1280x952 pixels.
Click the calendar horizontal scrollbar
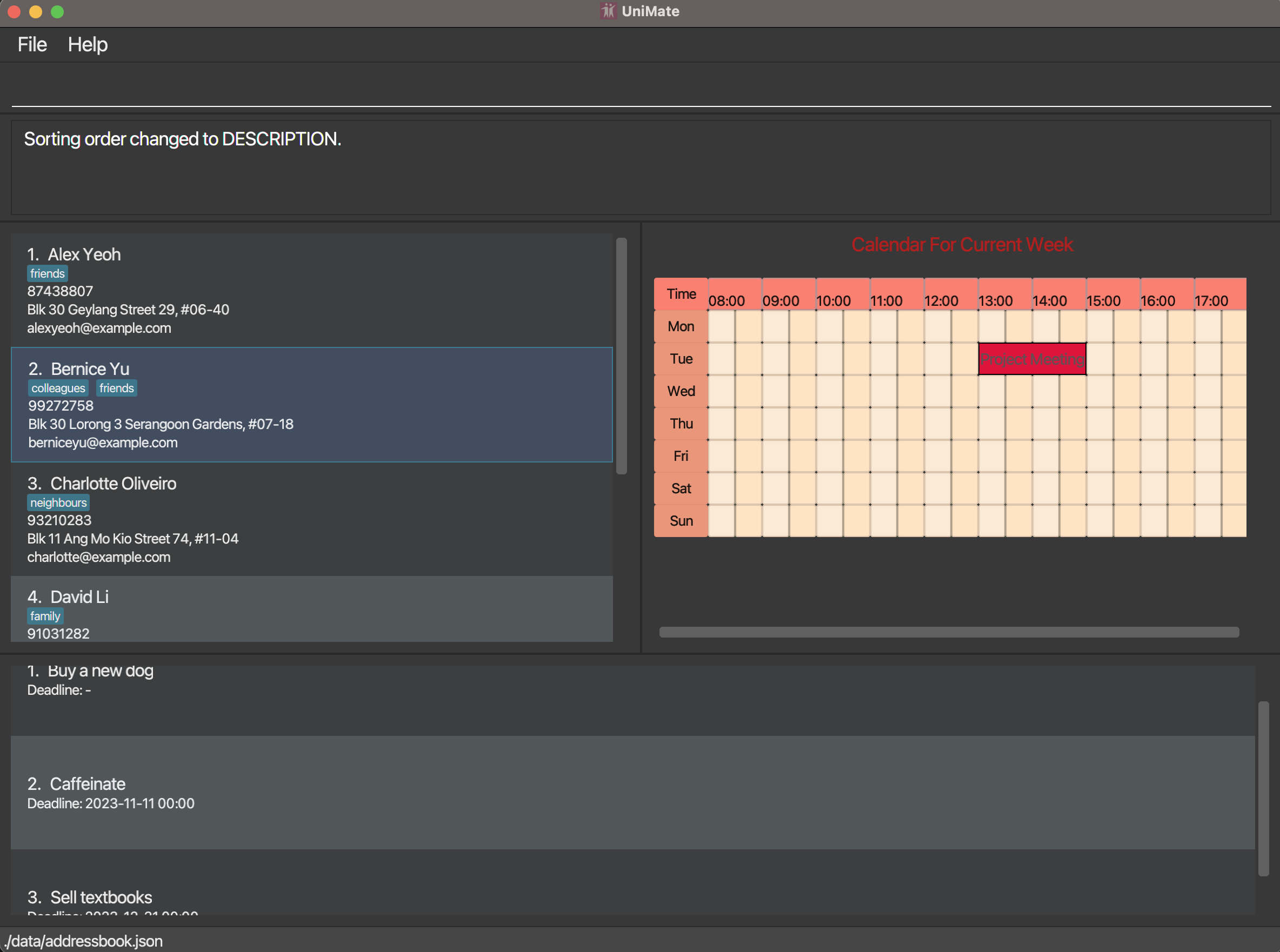click(949, 632)
